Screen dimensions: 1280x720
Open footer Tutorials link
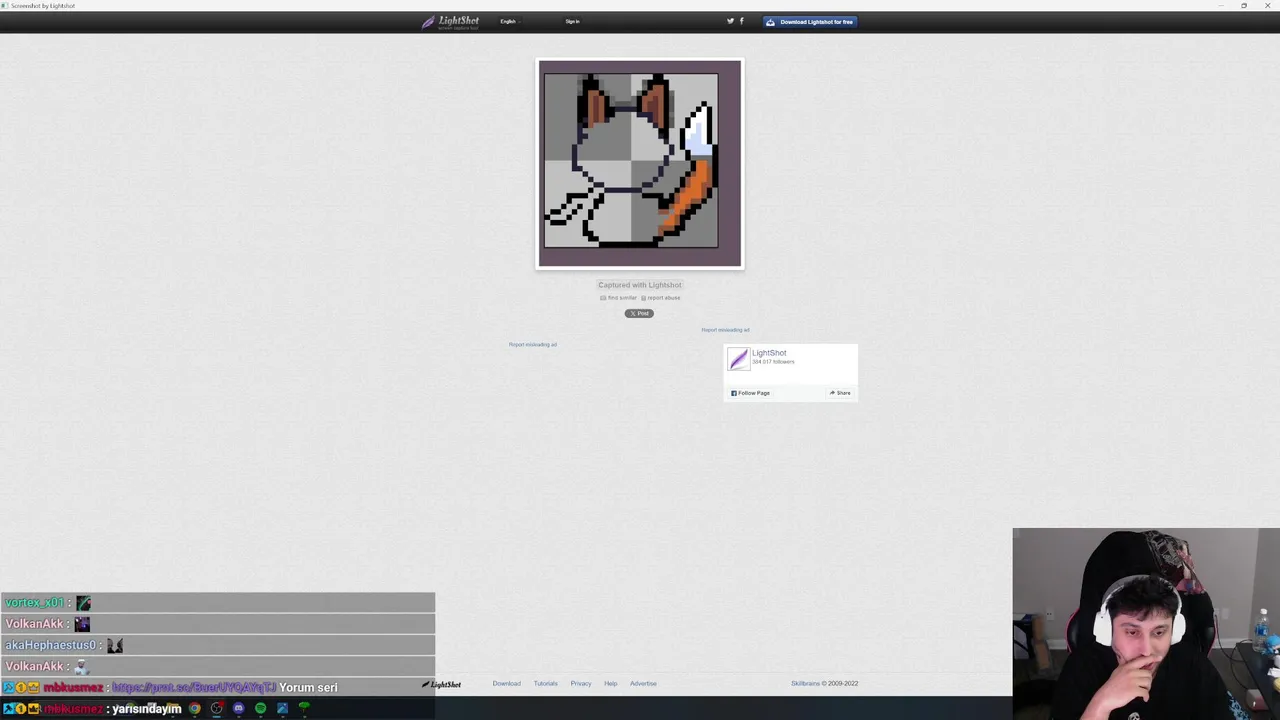point(545,684)
